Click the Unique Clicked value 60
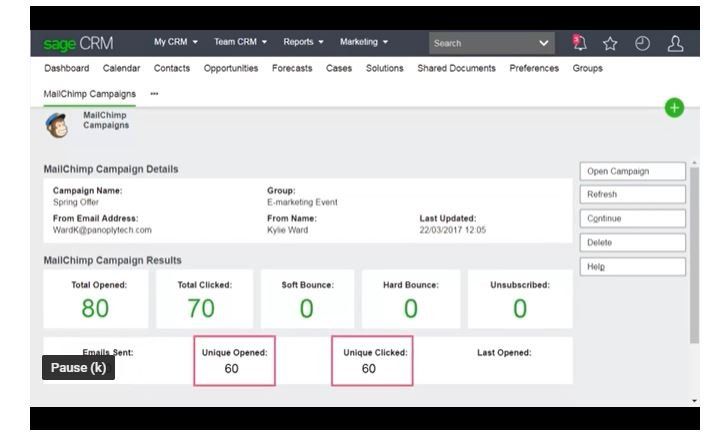 [x=369, y=369]
